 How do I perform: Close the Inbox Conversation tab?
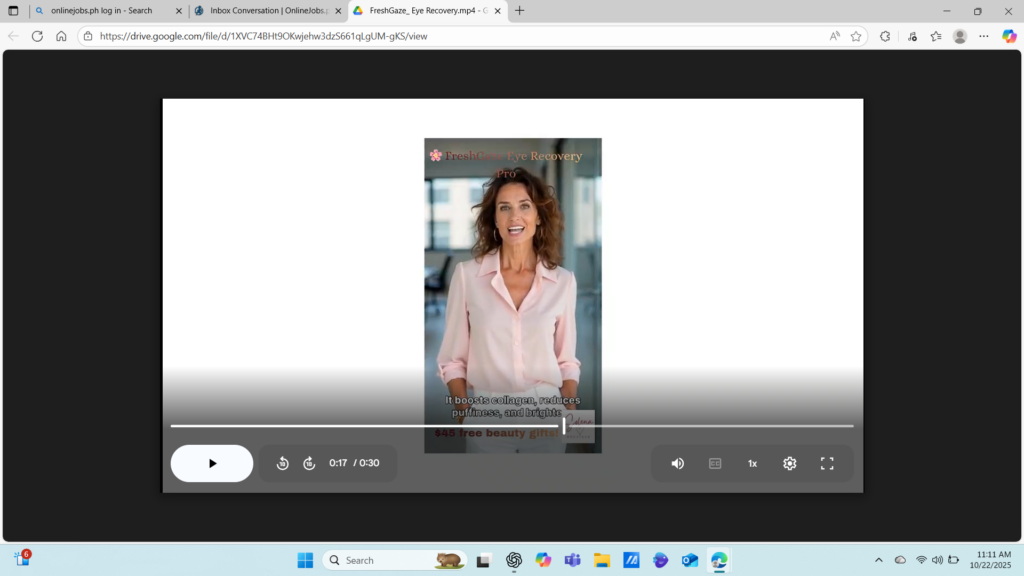[338, 10]
